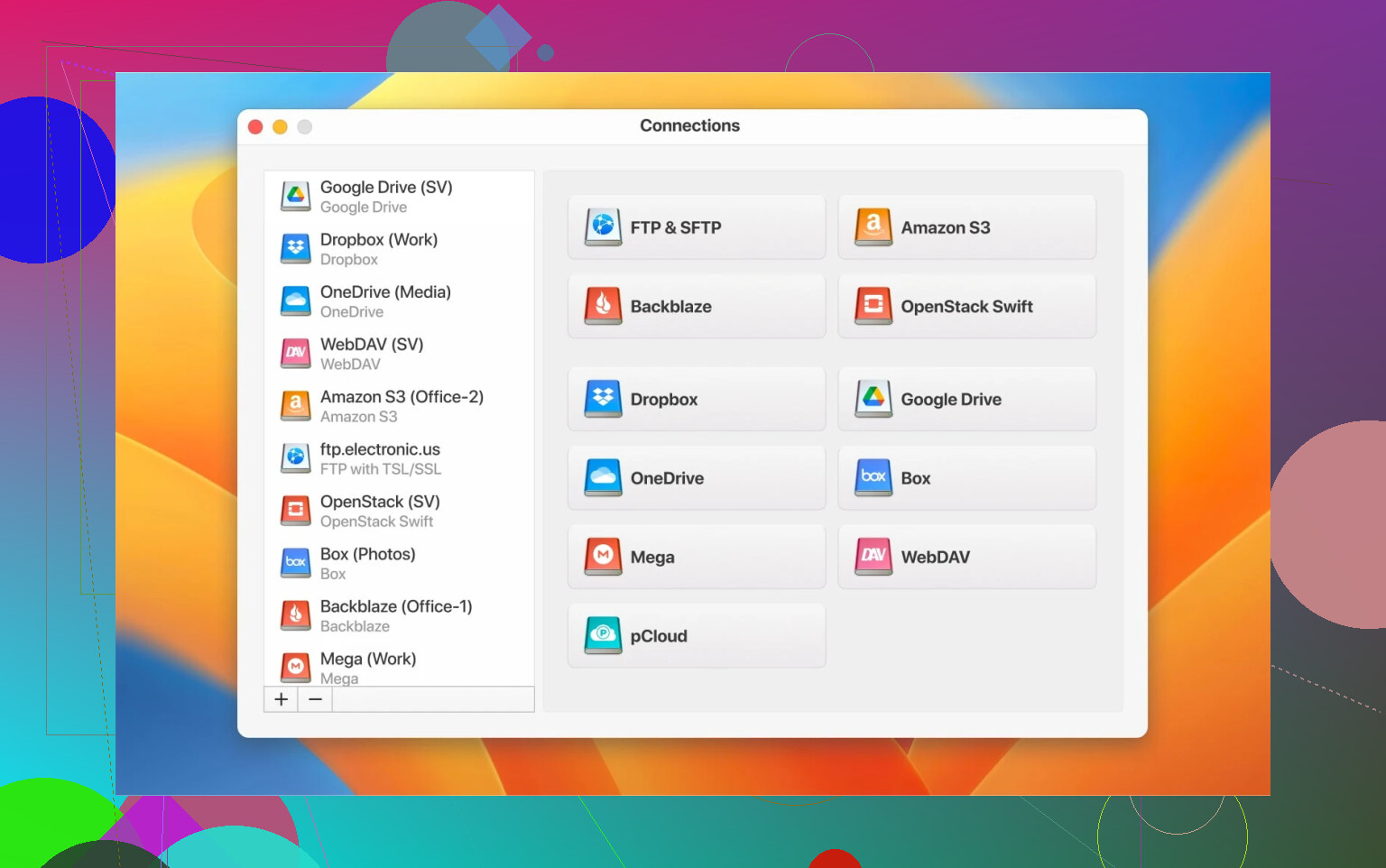Remove connection using the minus button
Viewport: 1386px width, 868px height.
[315, 699]
